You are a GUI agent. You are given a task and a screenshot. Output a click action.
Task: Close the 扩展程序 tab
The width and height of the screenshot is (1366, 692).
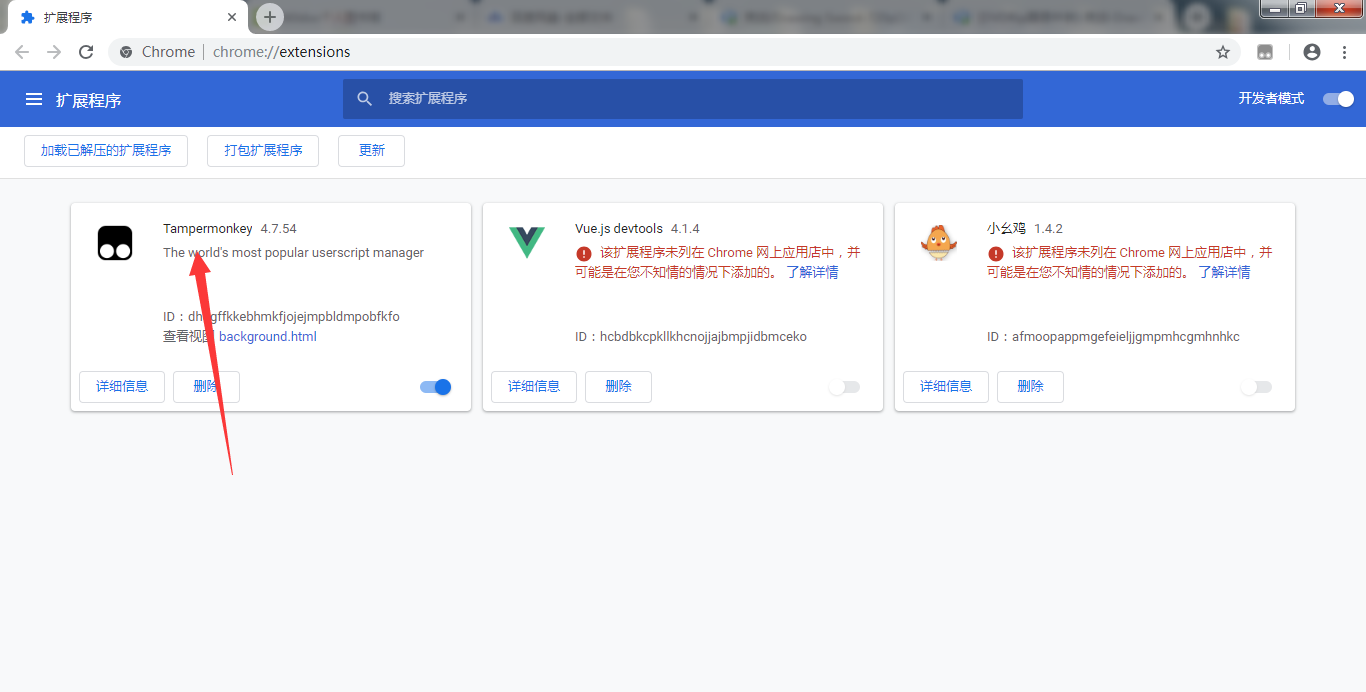(x=232, y=18)
